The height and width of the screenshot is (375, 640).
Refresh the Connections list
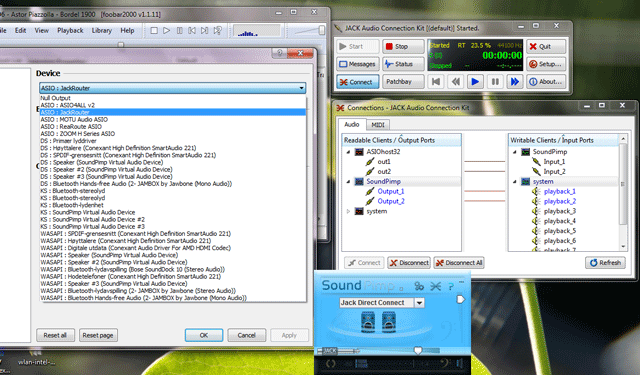click(605, 263)
